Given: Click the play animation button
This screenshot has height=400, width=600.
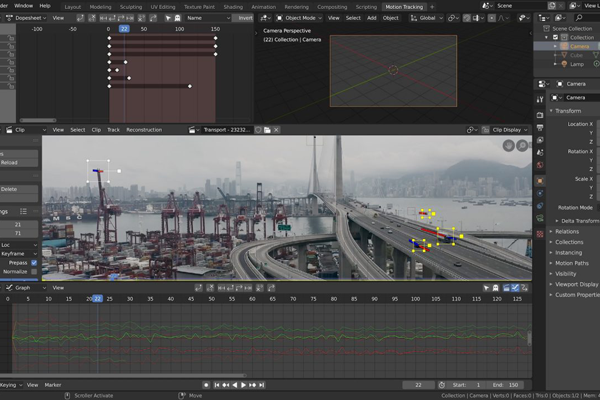Looking at the screenshot, I should 243,385.
